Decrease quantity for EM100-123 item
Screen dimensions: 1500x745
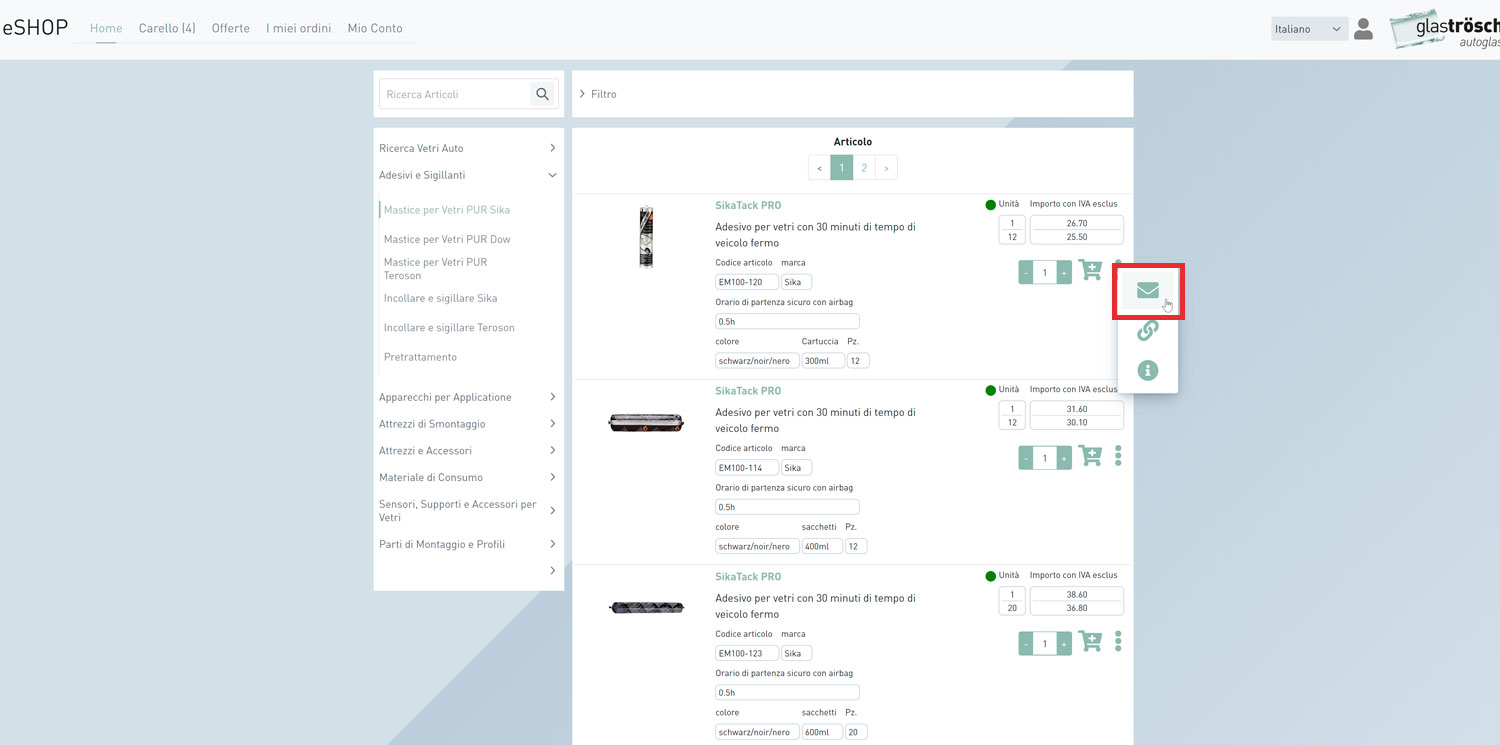tap(1026, 643)
